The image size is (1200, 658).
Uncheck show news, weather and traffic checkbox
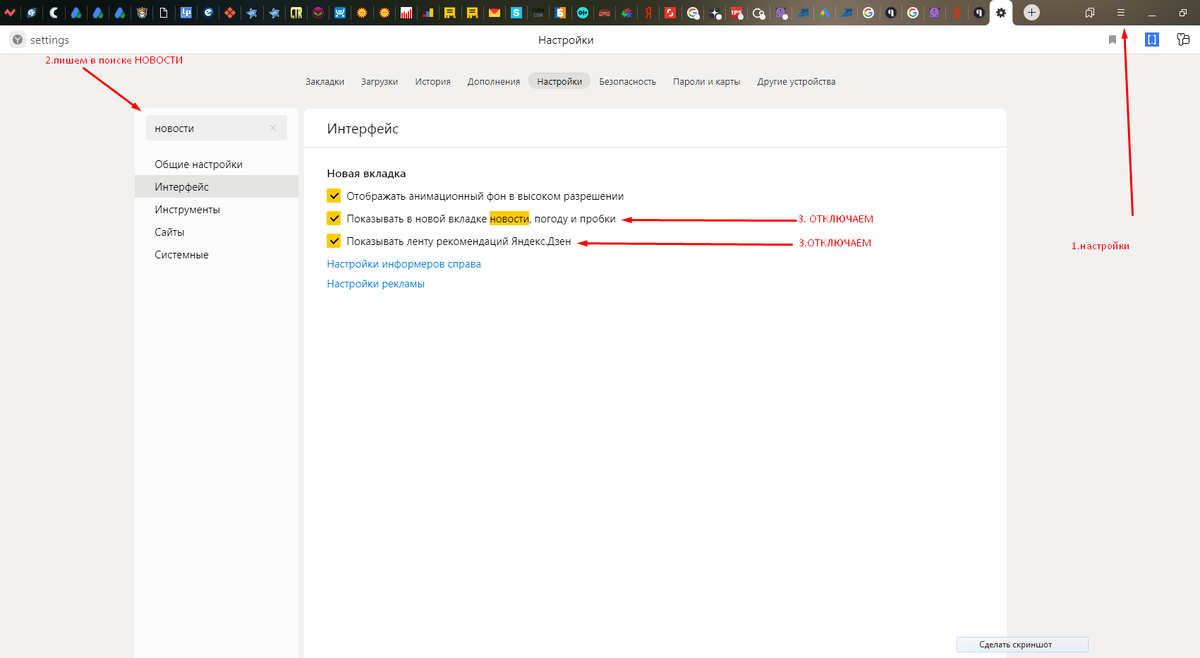334,218
